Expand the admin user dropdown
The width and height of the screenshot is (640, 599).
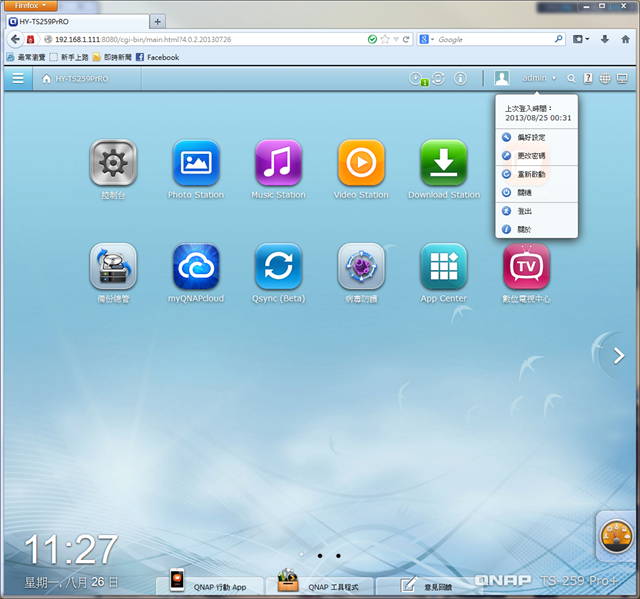539,78
